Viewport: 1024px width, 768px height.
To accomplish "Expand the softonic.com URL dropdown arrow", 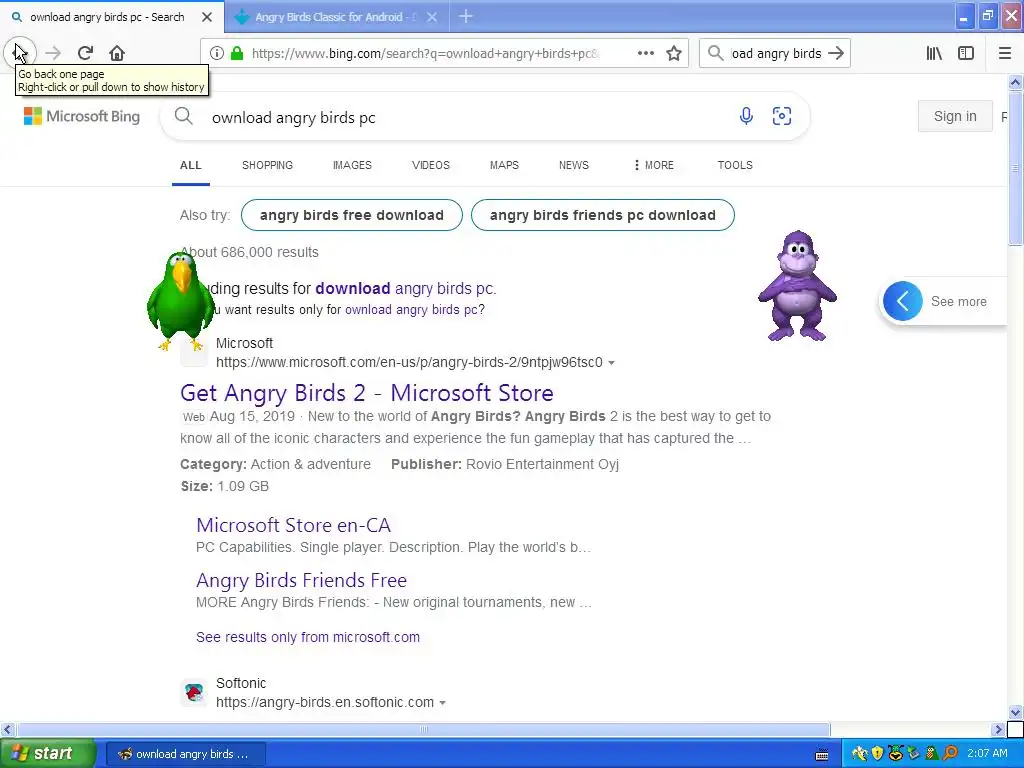I will pos(443,703).
